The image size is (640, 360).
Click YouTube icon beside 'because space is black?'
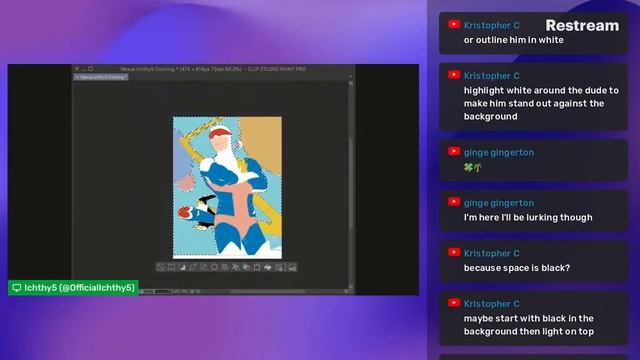454,252
